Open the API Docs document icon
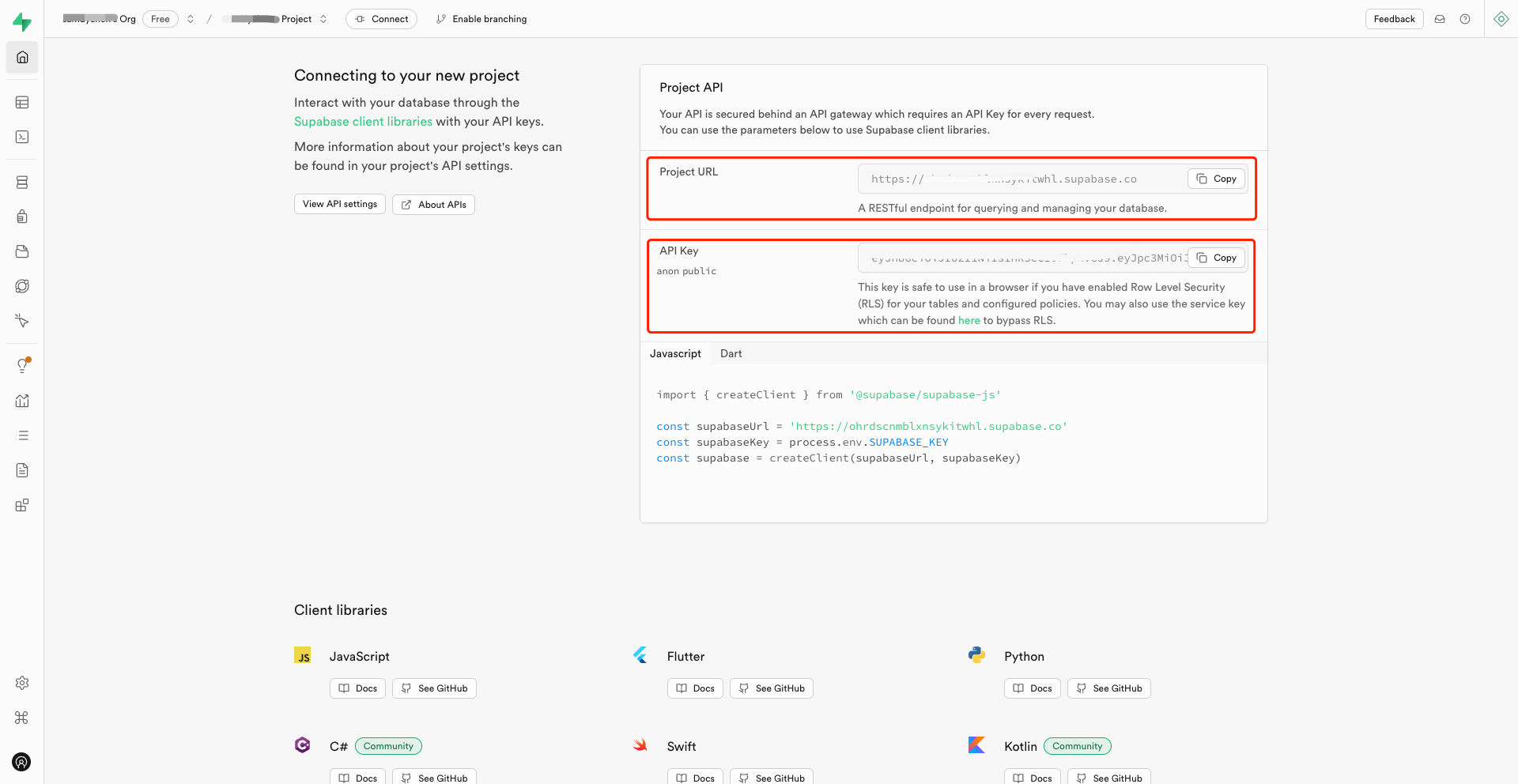The width and height of the screenshot is (1518, 784). 22,470
